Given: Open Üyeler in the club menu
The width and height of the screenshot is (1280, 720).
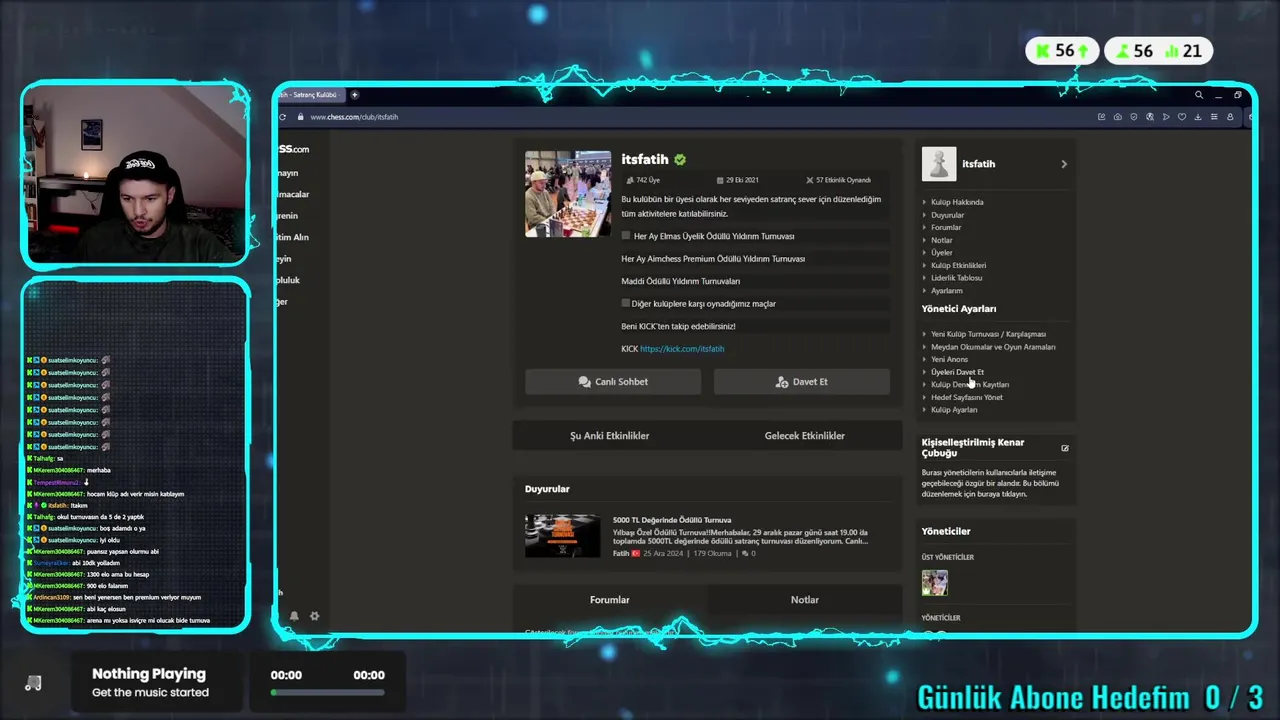Looking at the screenshot, I should point(942,253).
